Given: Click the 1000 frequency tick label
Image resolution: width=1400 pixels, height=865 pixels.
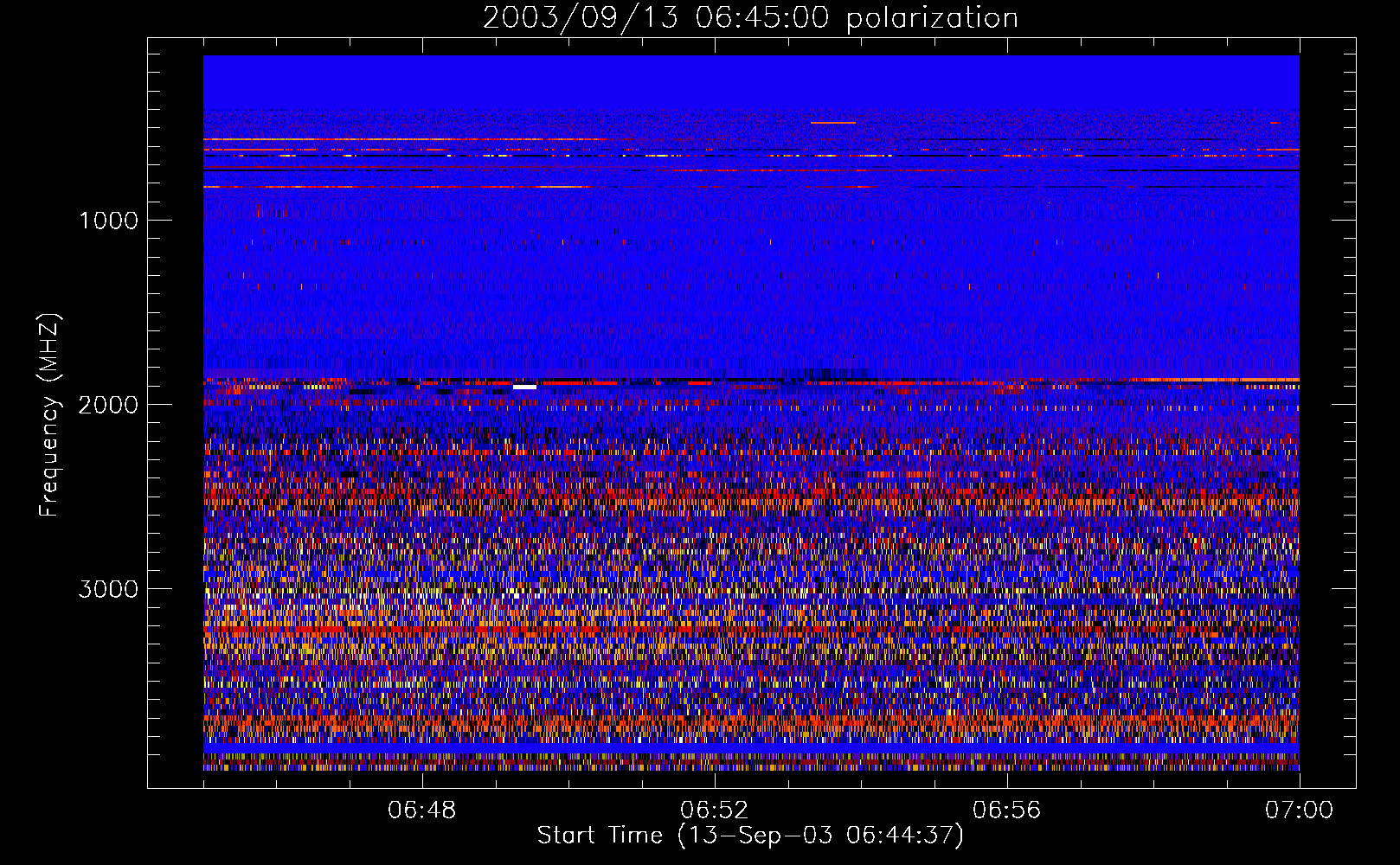Looking at the screenshot, I should [108, 221].
